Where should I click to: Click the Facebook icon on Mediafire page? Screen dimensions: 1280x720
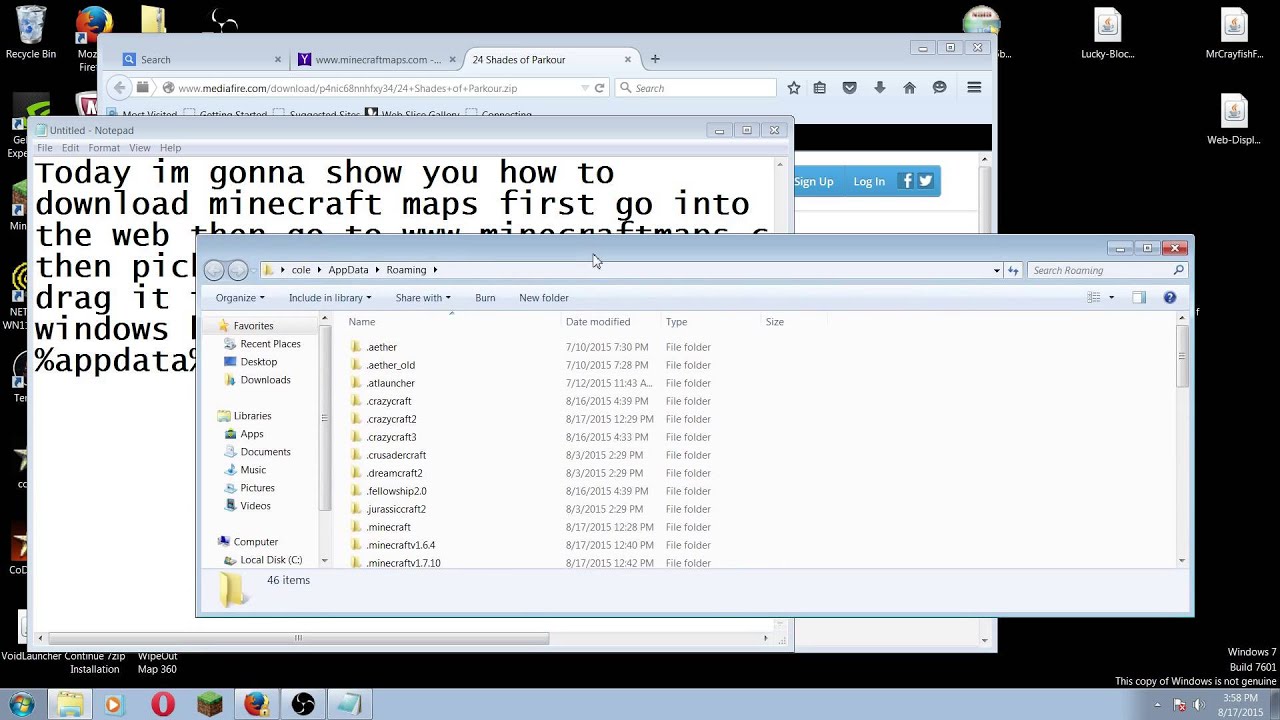[906, 181]
